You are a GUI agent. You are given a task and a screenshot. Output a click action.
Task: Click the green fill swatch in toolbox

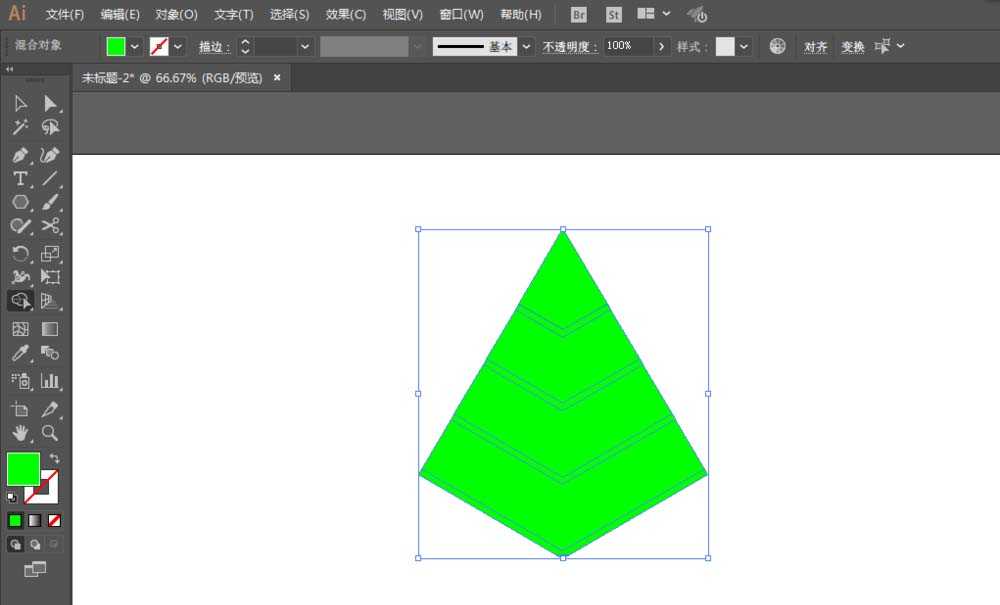[x=23, y=469]
